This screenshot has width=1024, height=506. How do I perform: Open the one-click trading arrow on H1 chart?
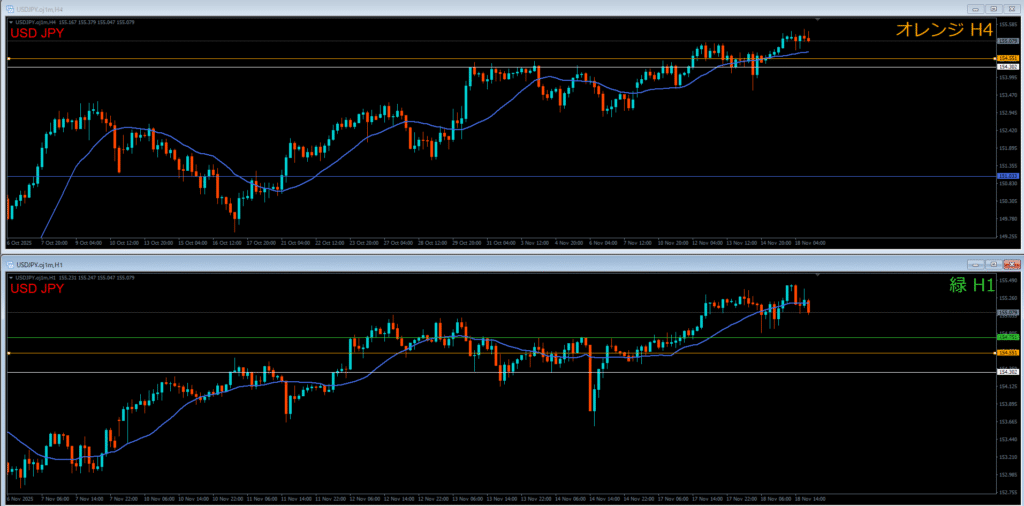tap(10, 277)
